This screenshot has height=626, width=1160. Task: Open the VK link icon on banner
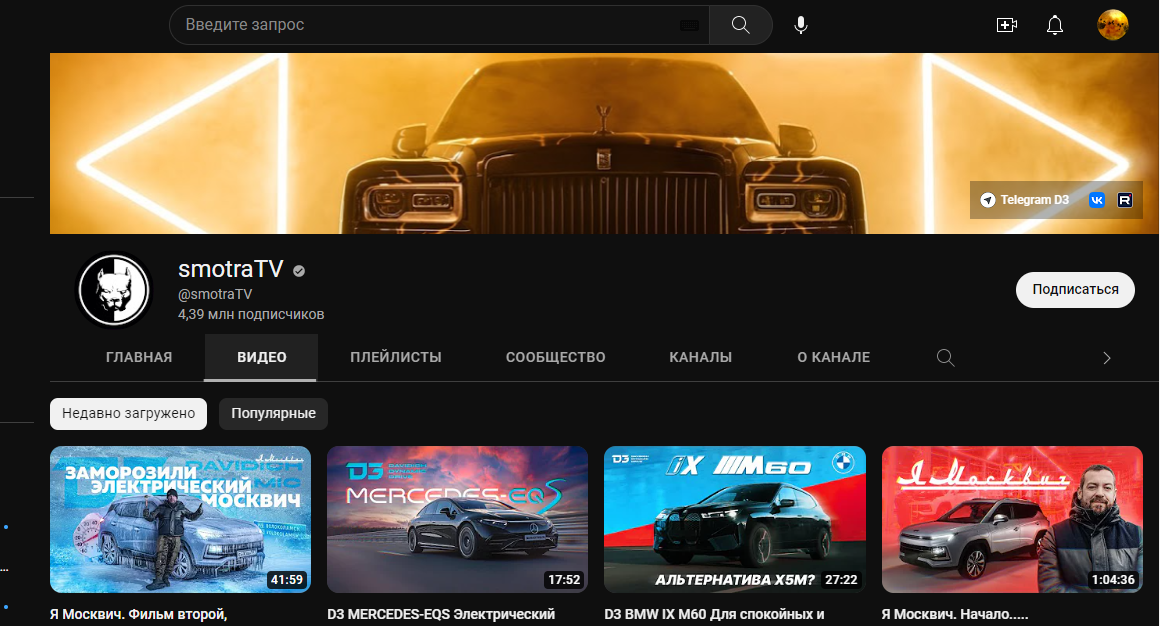tap(1096, 200)
